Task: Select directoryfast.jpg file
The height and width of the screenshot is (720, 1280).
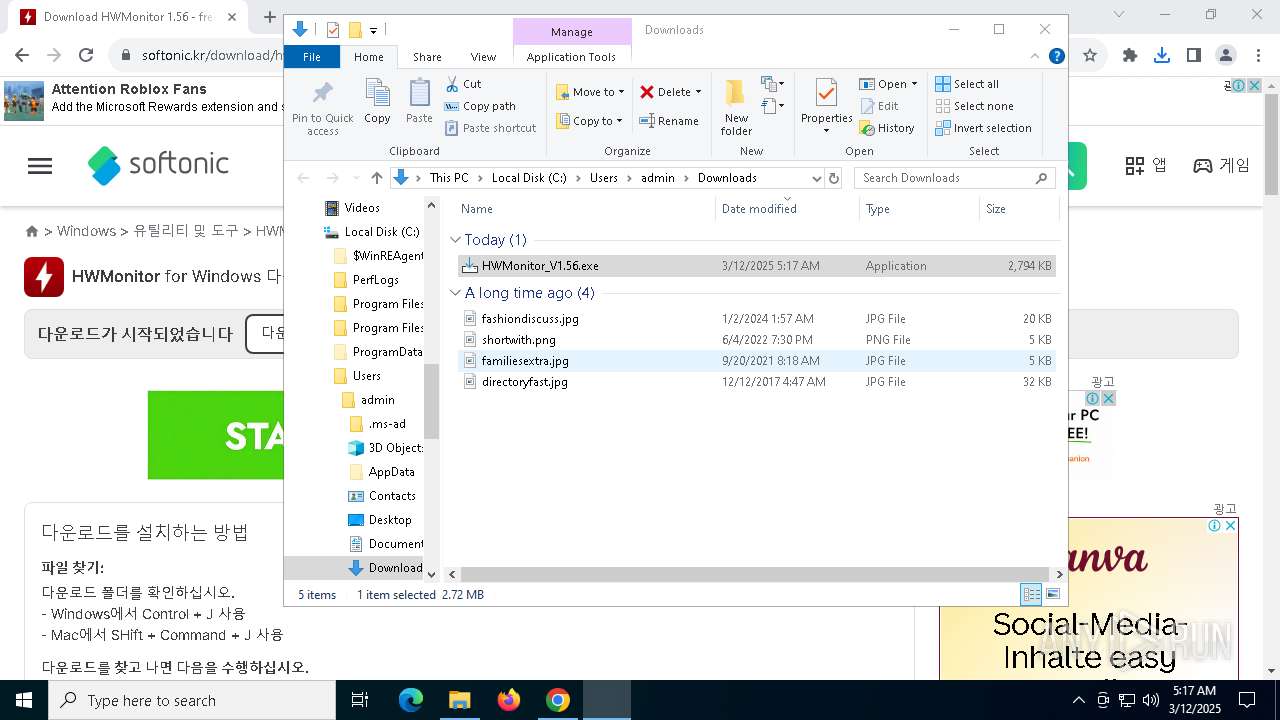Action: (756, 382)
